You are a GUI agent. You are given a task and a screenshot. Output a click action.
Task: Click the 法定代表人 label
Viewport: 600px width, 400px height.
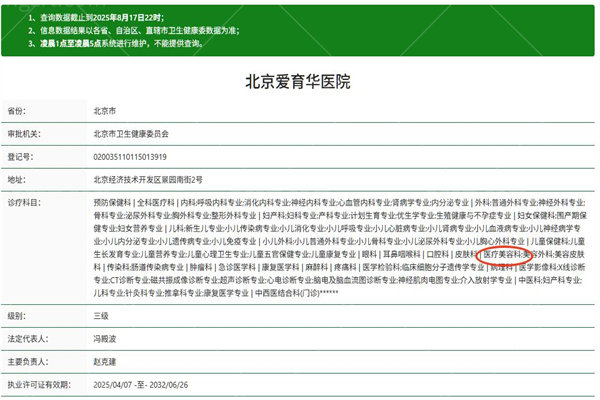pos(28,339)
